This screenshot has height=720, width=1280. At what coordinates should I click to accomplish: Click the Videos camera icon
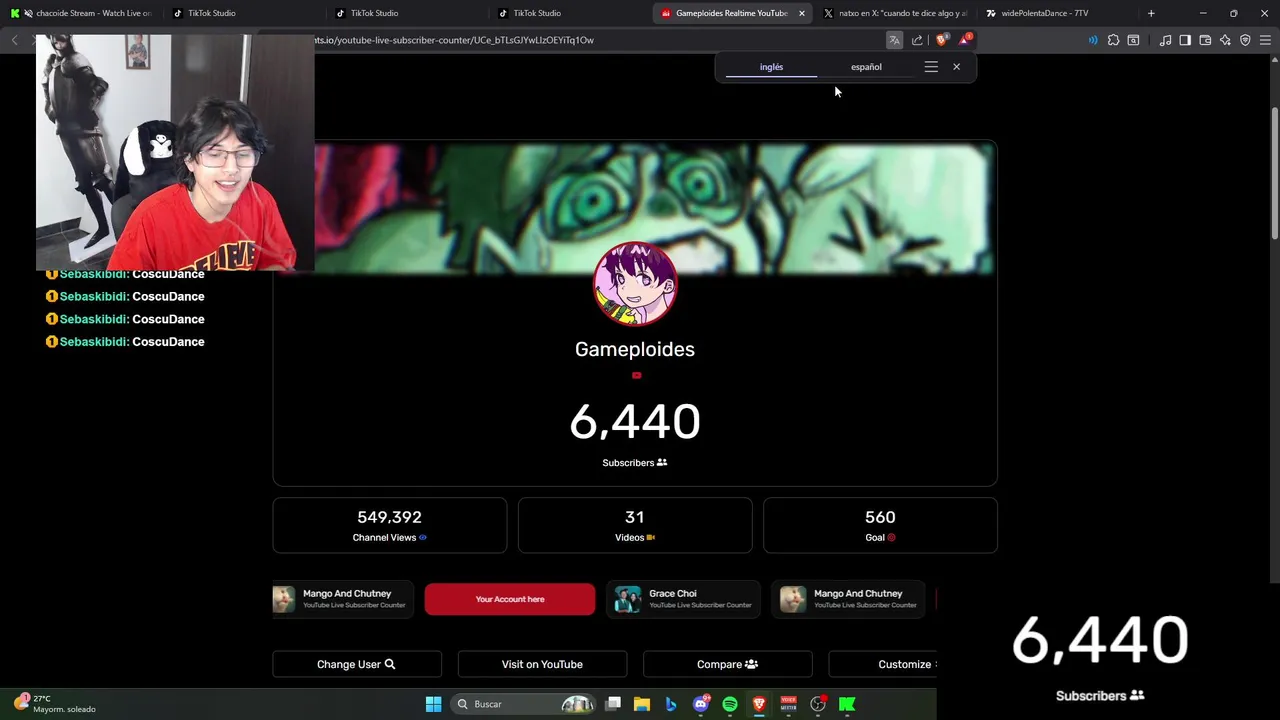pos(650,538)
